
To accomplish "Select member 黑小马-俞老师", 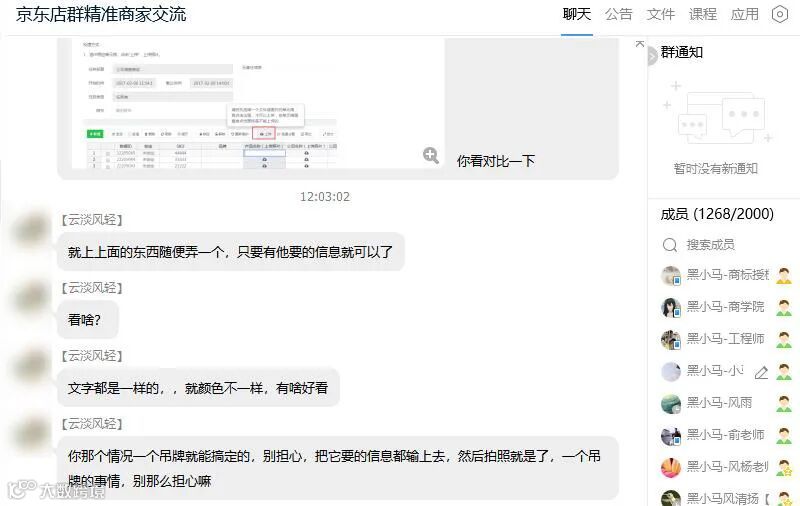I will click(725, 435).
